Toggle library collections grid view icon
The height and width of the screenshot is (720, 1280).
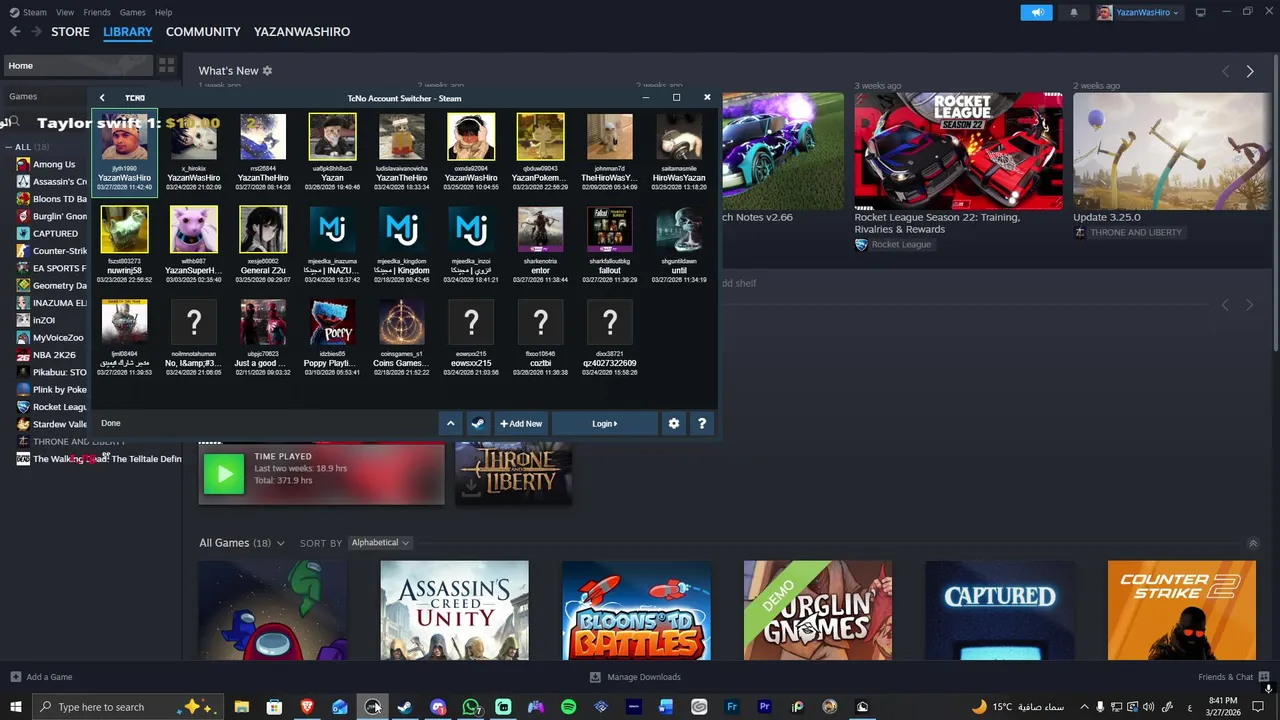pos(166,65)
